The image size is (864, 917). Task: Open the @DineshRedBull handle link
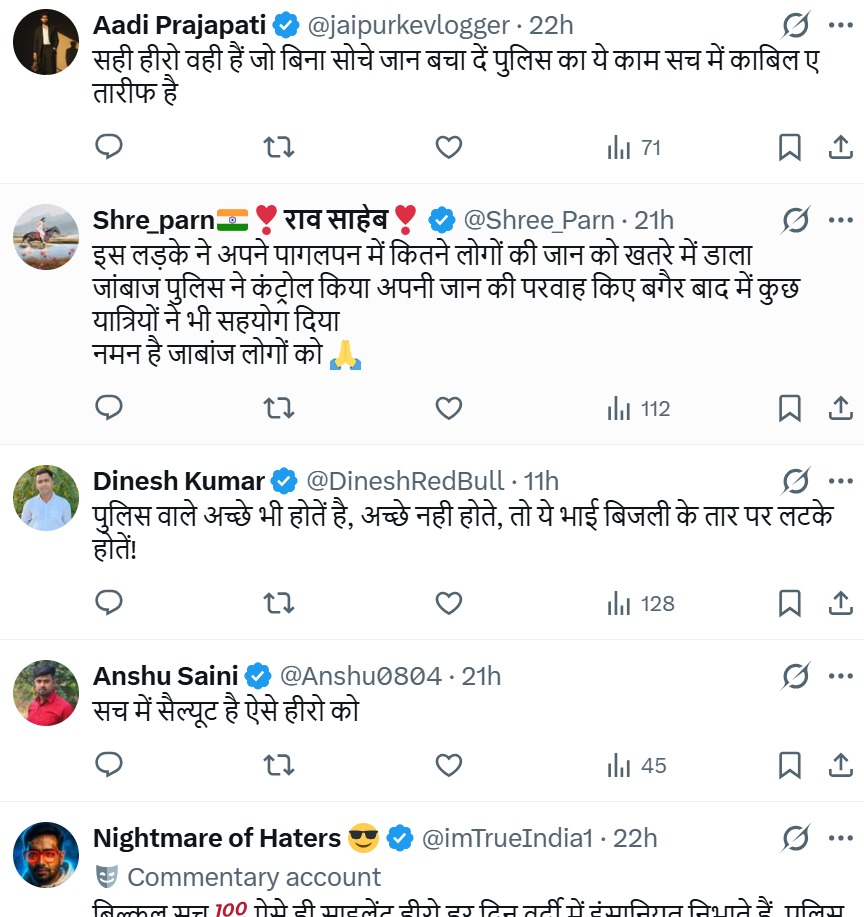404,480
